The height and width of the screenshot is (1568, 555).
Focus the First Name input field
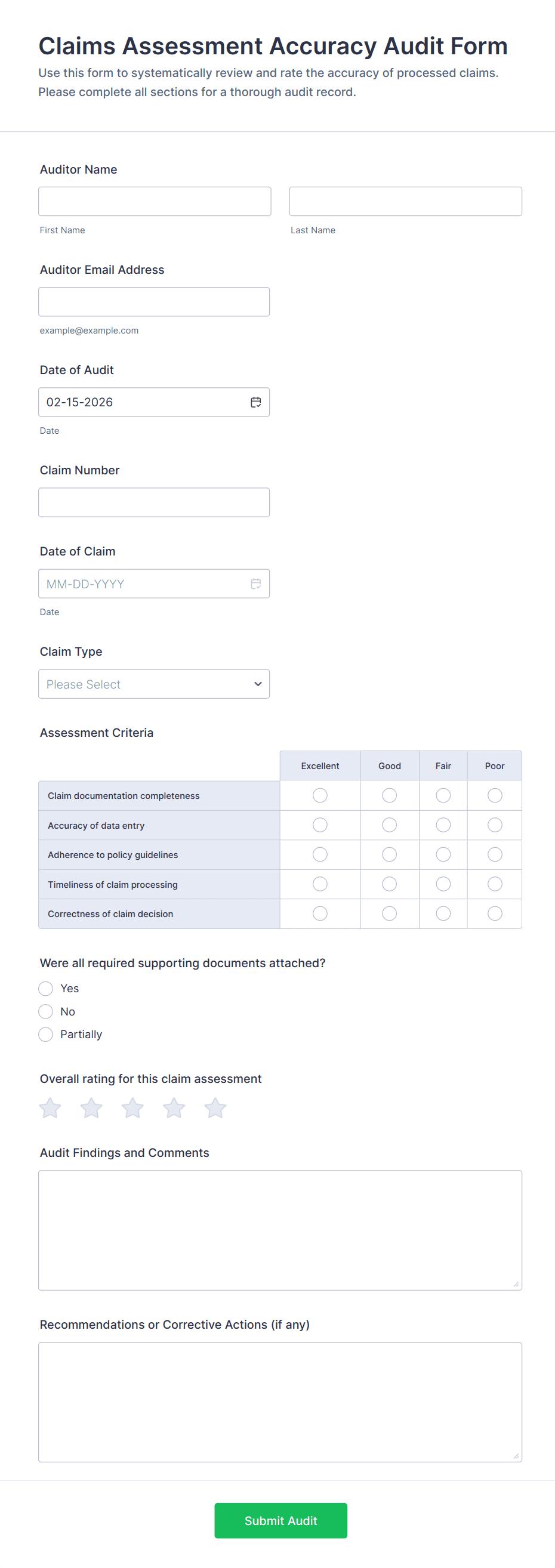click(x=155, y=202)
